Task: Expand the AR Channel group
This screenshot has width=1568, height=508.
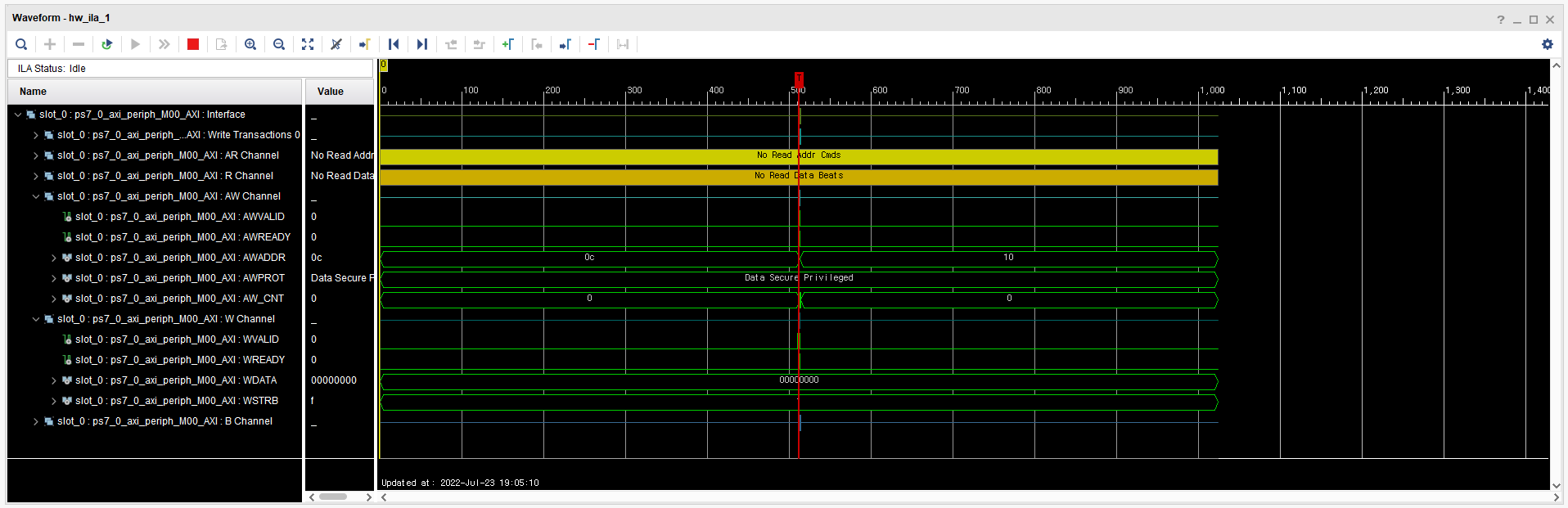Action: (36, 155)
